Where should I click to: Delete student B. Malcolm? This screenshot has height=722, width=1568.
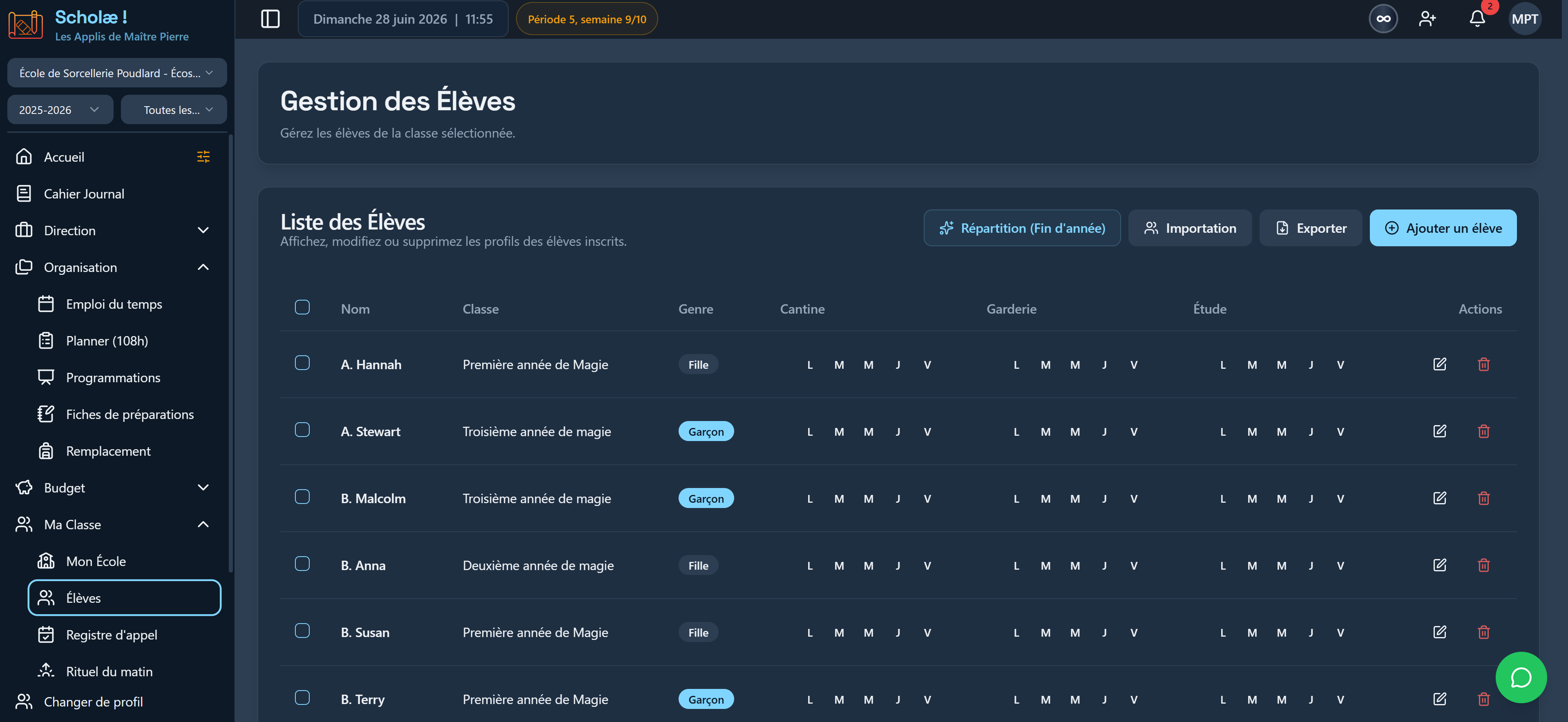pos(1483,497)
